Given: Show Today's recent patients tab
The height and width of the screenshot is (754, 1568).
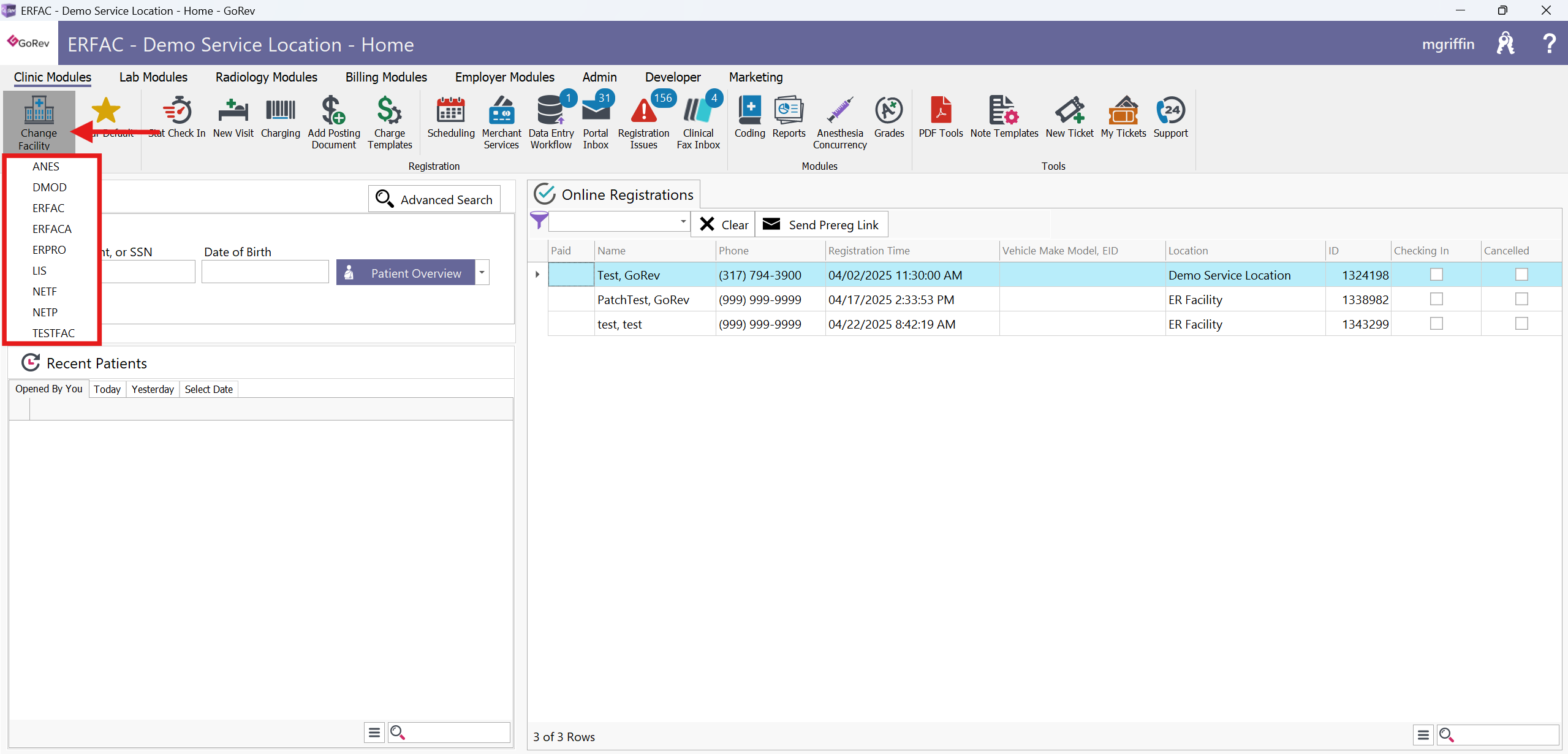Looking at the screenshot, I should (107, 389).
